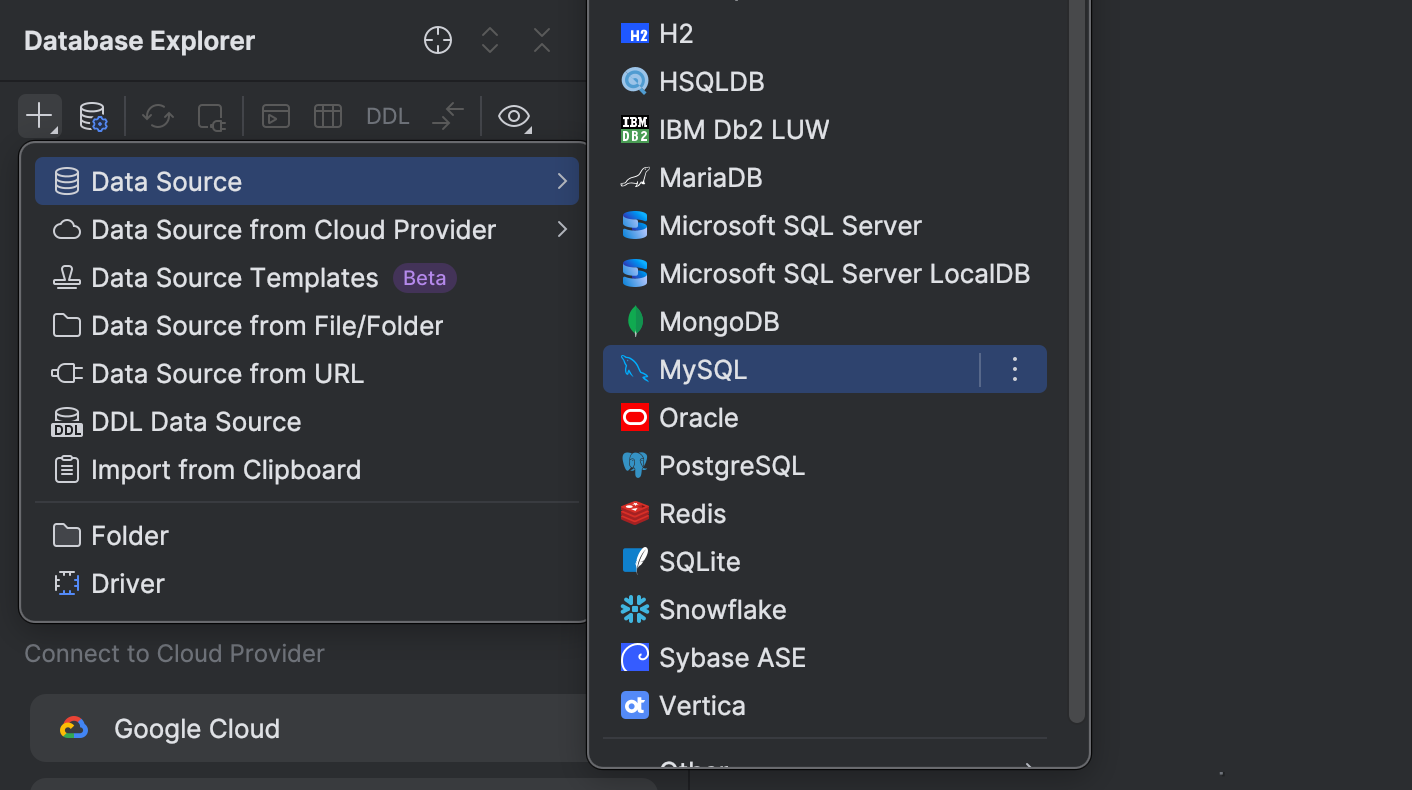Choose PostgreSQL data source
The height and width of the screenshot is (790, 1412).
(x=825, y=465)
